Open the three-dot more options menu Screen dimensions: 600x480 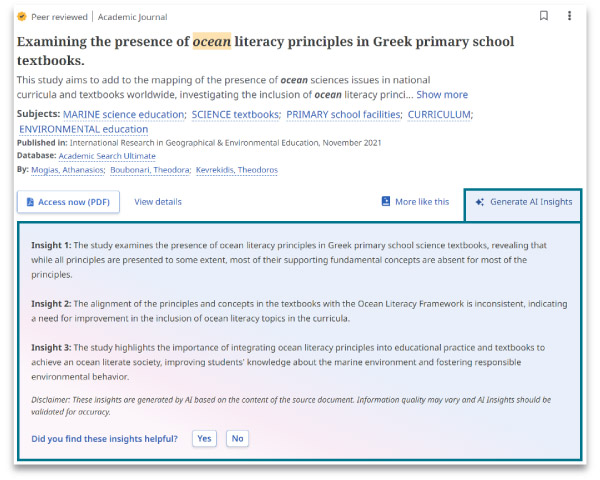pyautogui.click(x=570, y=16)
